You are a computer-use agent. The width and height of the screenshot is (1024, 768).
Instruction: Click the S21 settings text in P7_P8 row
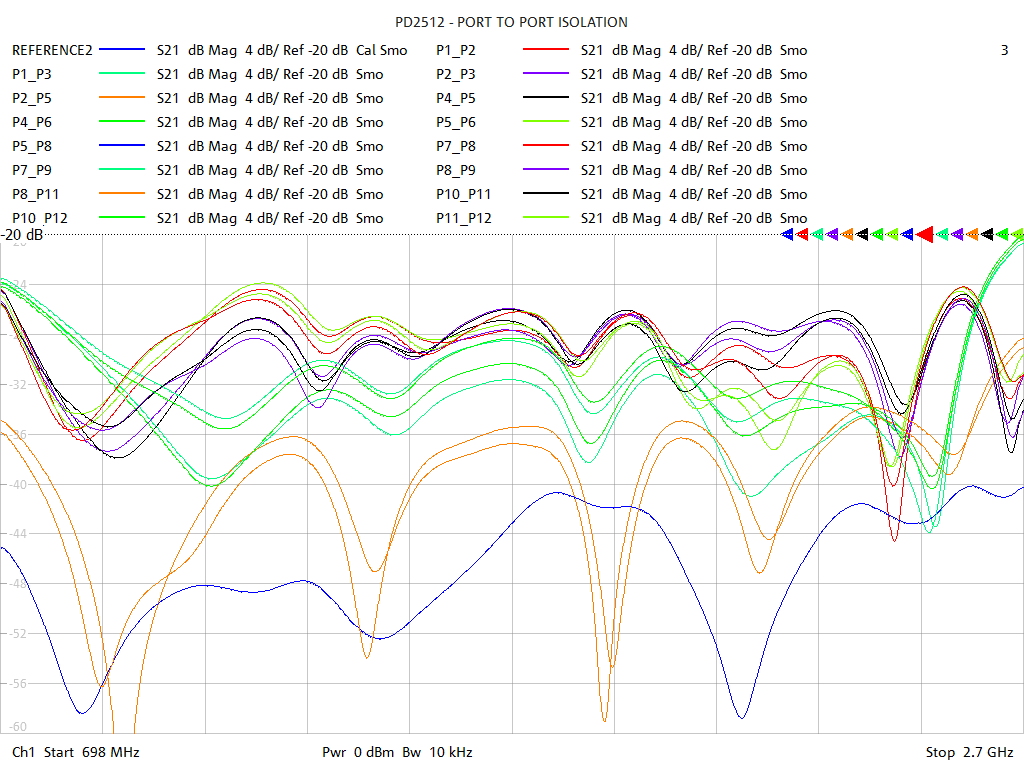694,146
